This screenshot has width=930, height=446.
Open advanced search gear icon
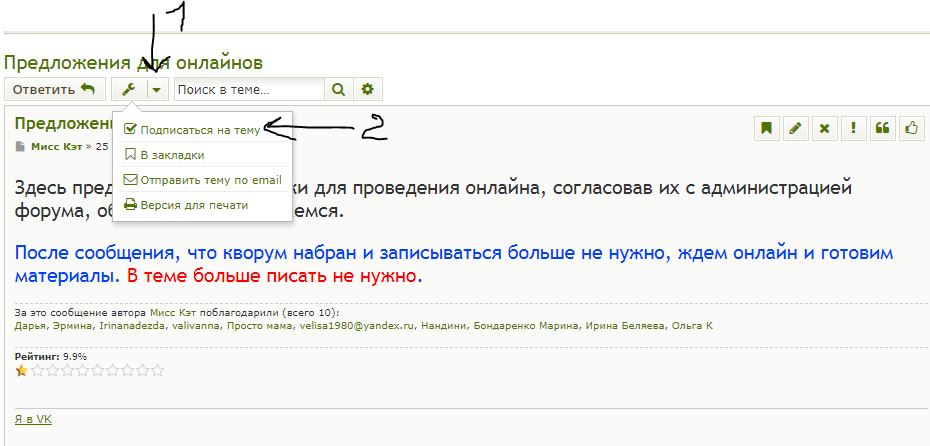(368, 90)
